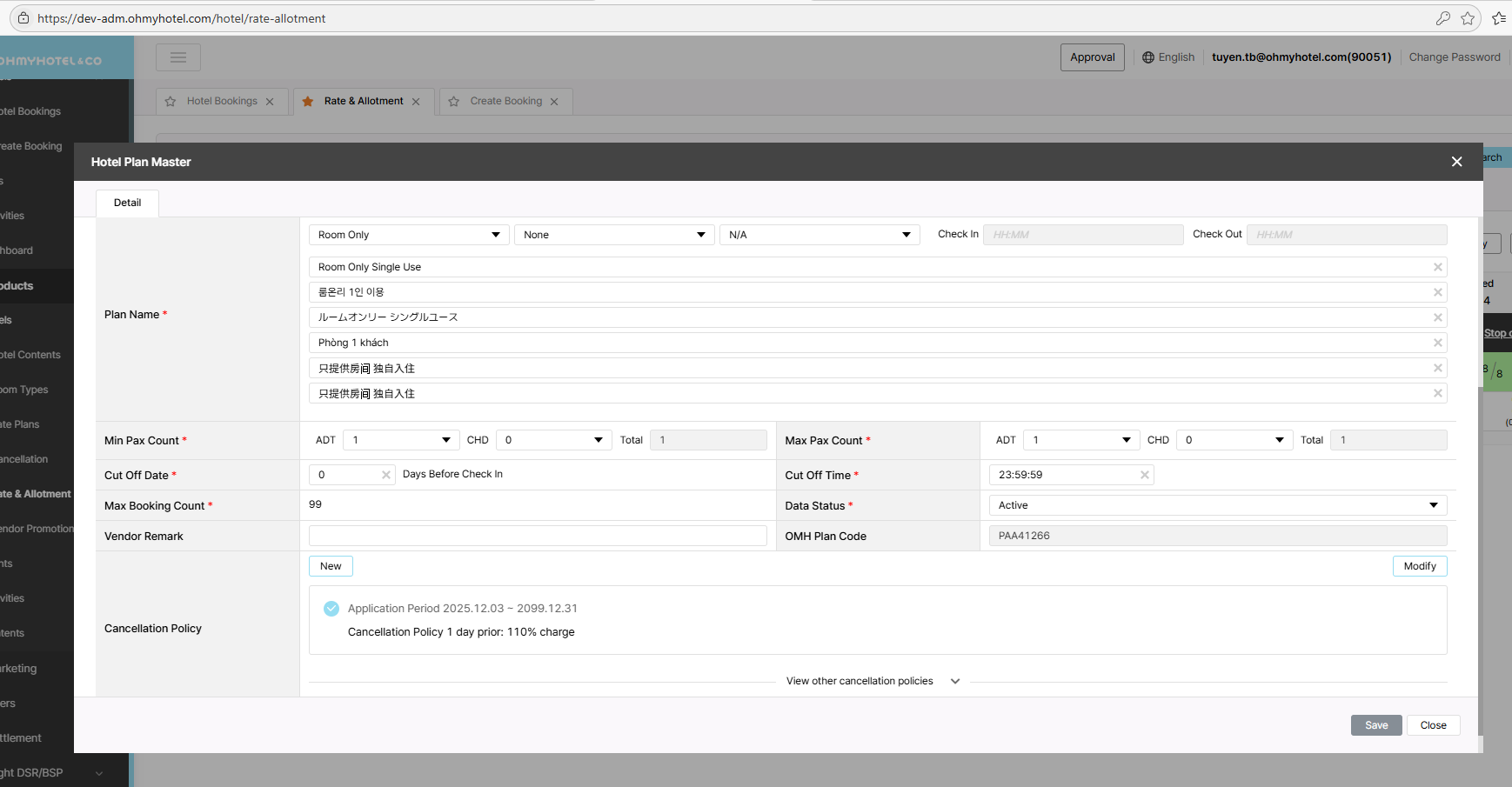Clear the Cut Off Time value
The height and width of the screenshot is (787, 1512).
tap(1144, 475)
